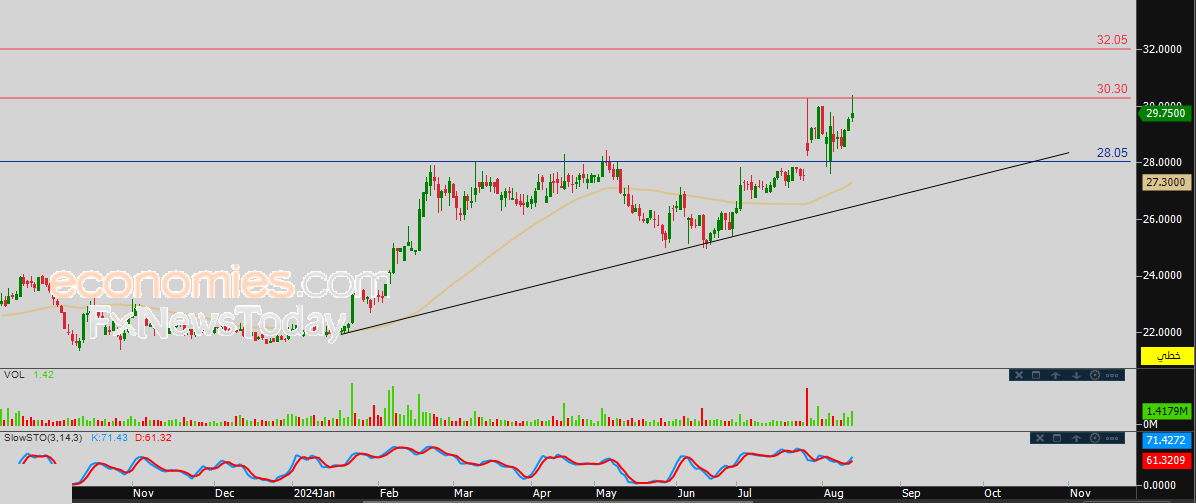
Task: Click the D:61.32 value label
Action: 153,438
